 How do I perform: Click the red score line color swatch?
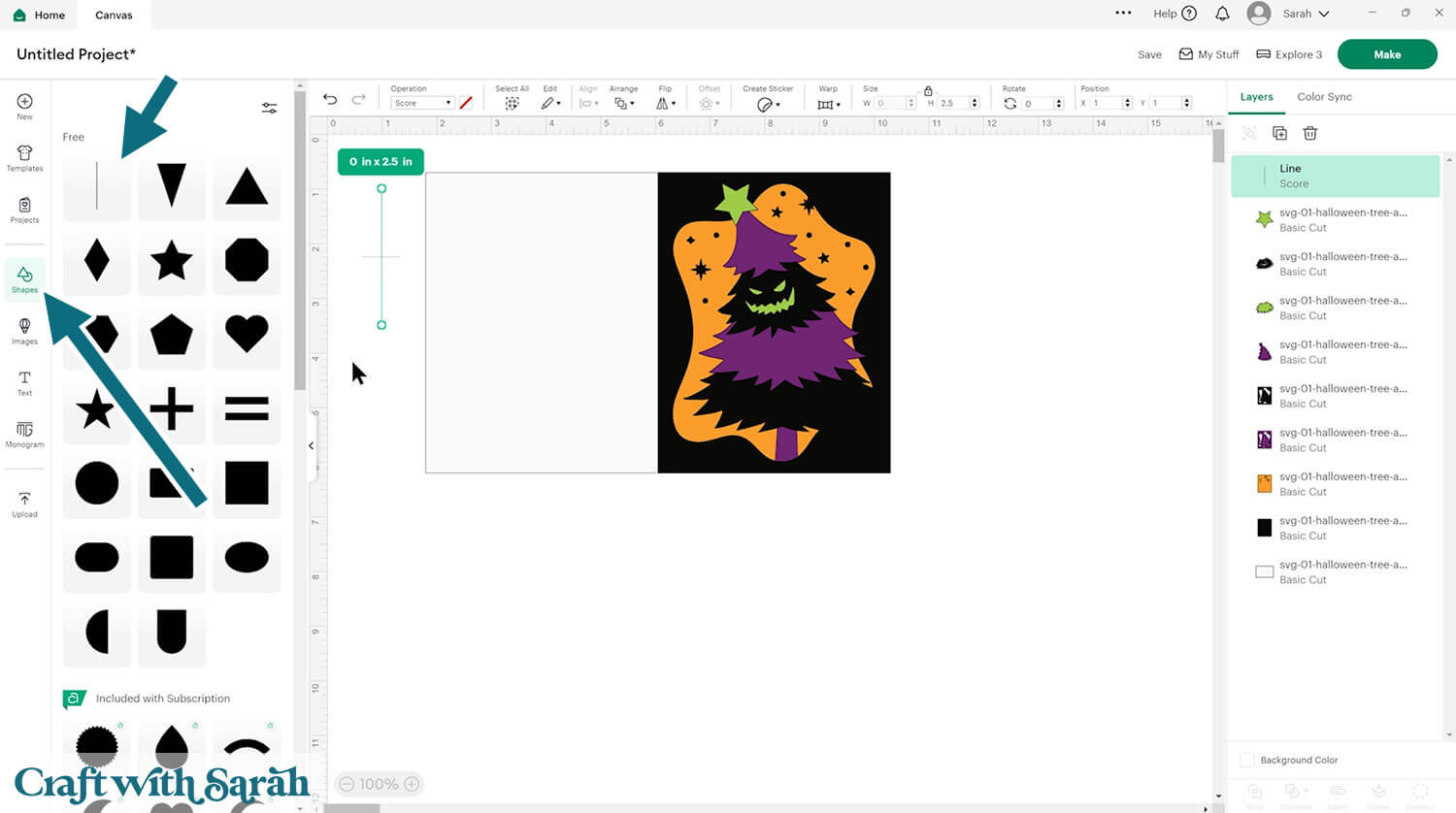[x=466, y=103]
